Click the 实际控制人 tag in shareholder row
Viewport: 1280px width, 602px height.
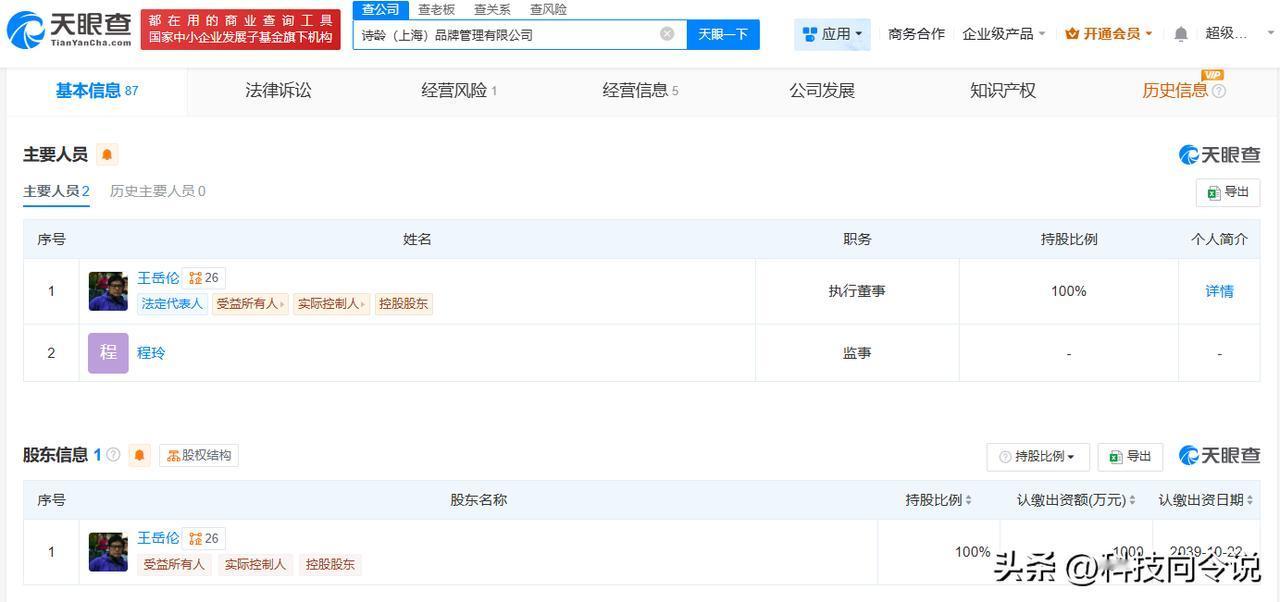(x=255, y=564)
